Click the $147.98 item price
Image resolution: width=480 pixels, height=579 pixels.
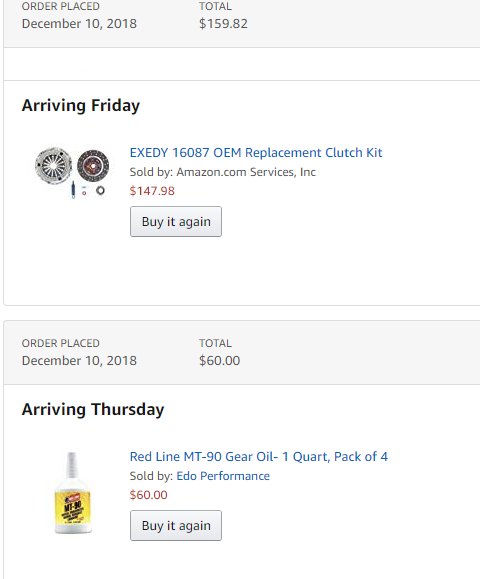coord(152,191)
